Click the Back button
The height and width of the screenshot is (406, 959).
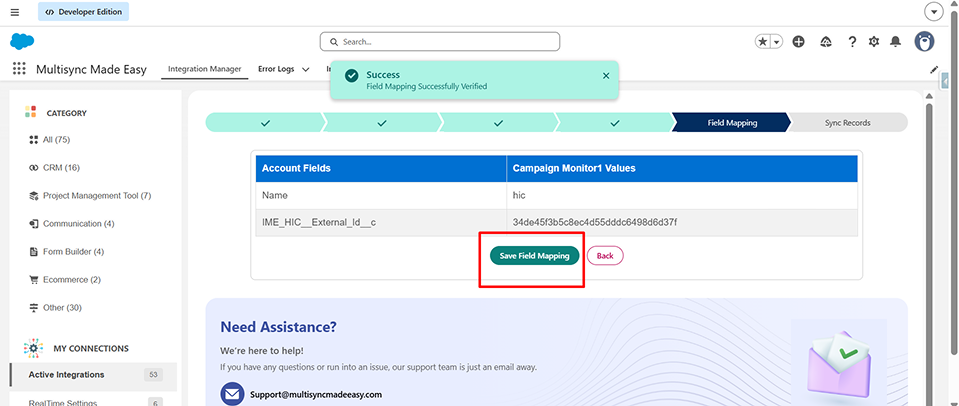click(605, 256)
